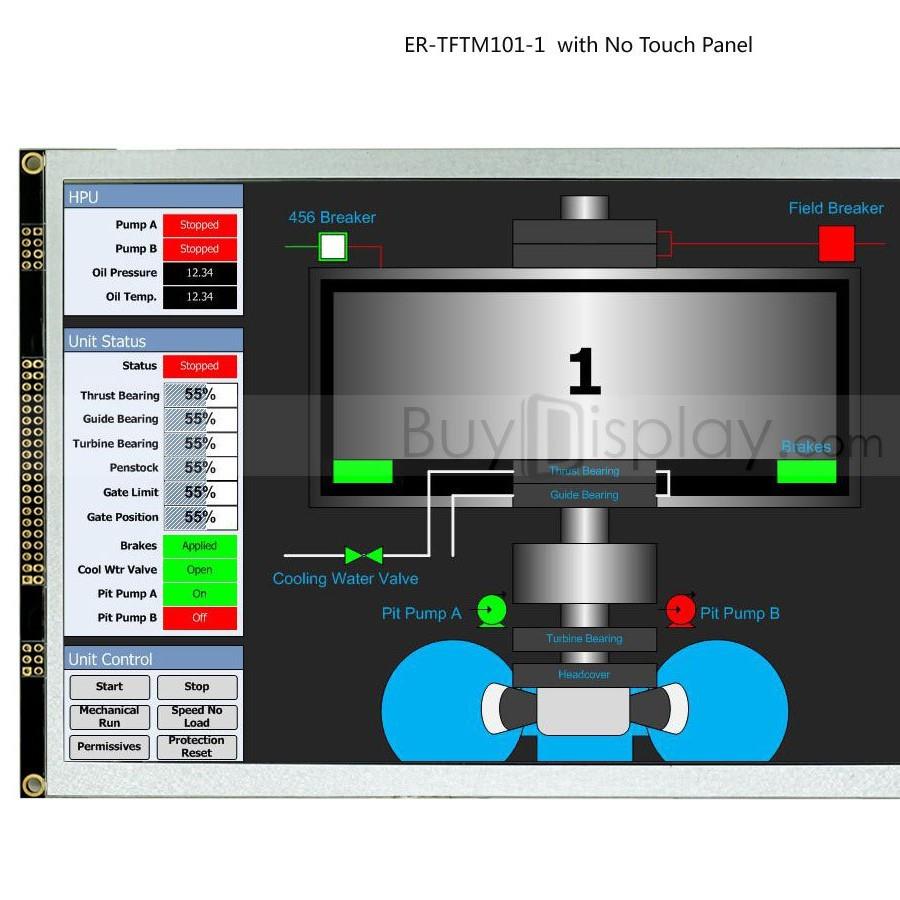The height and width of the screenshot is (900, 900).
Task: Click the HPU panel header
Action: coord(153,197)
